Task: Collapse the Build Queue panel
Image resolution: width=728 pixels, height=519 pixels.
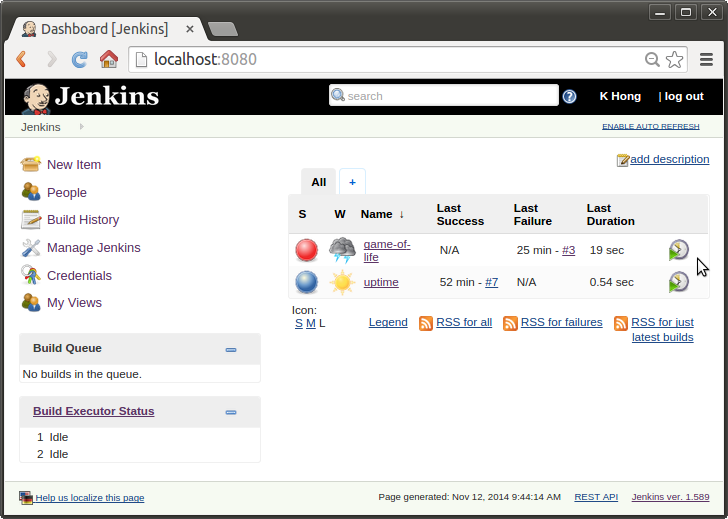Action: [231, 350]
